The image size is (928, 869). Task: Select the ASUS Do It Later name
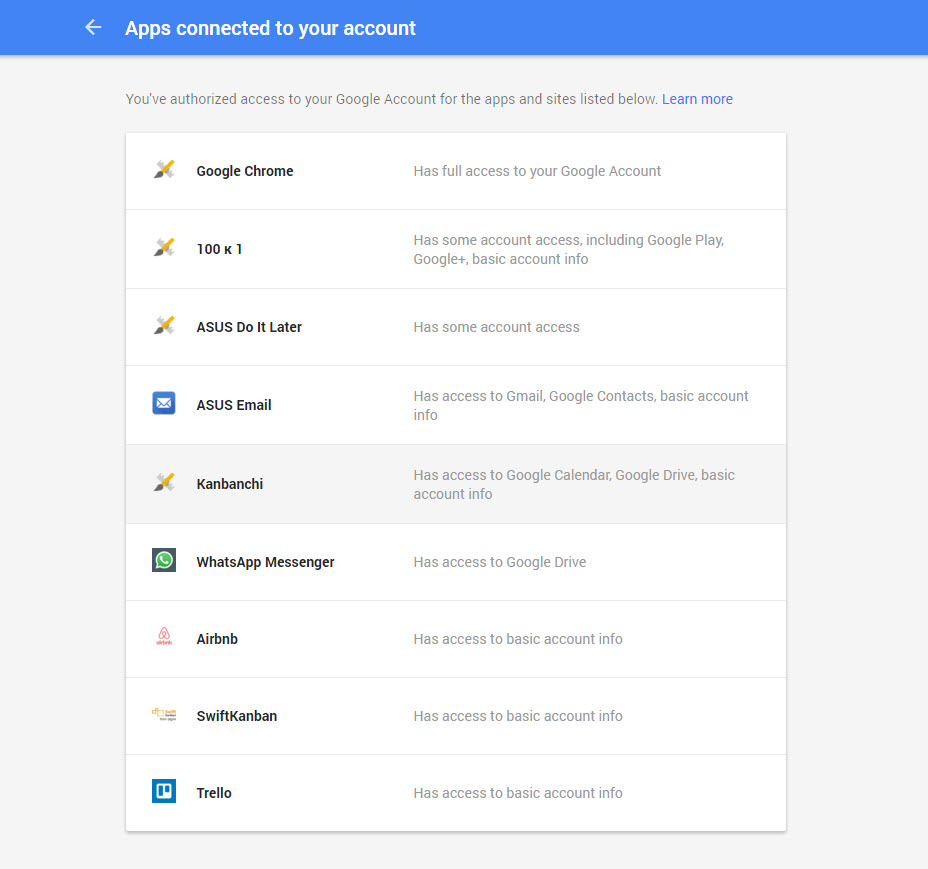[249, 327]
